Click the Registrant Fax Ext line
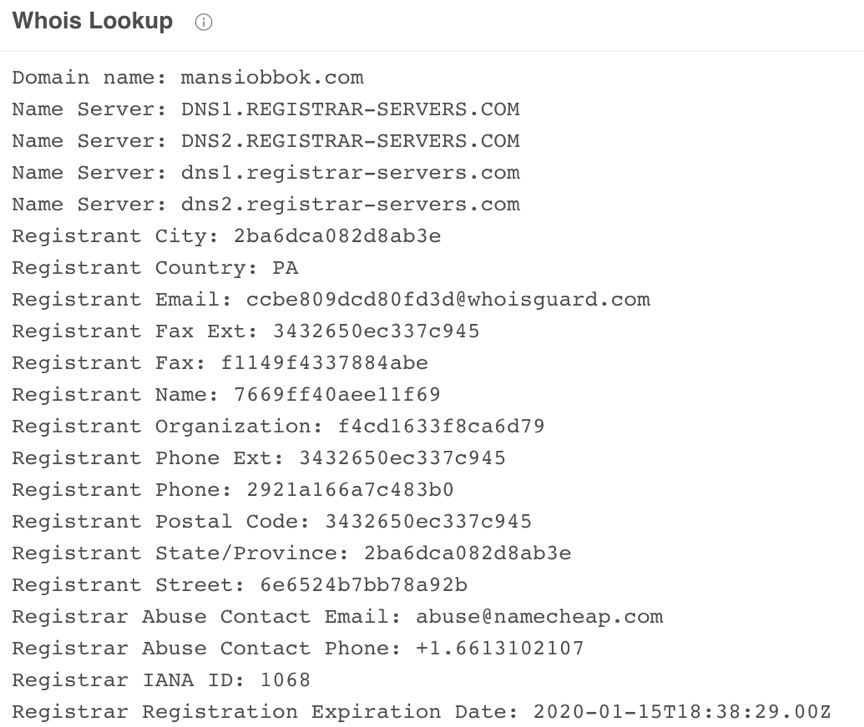 tap(246, 331)
